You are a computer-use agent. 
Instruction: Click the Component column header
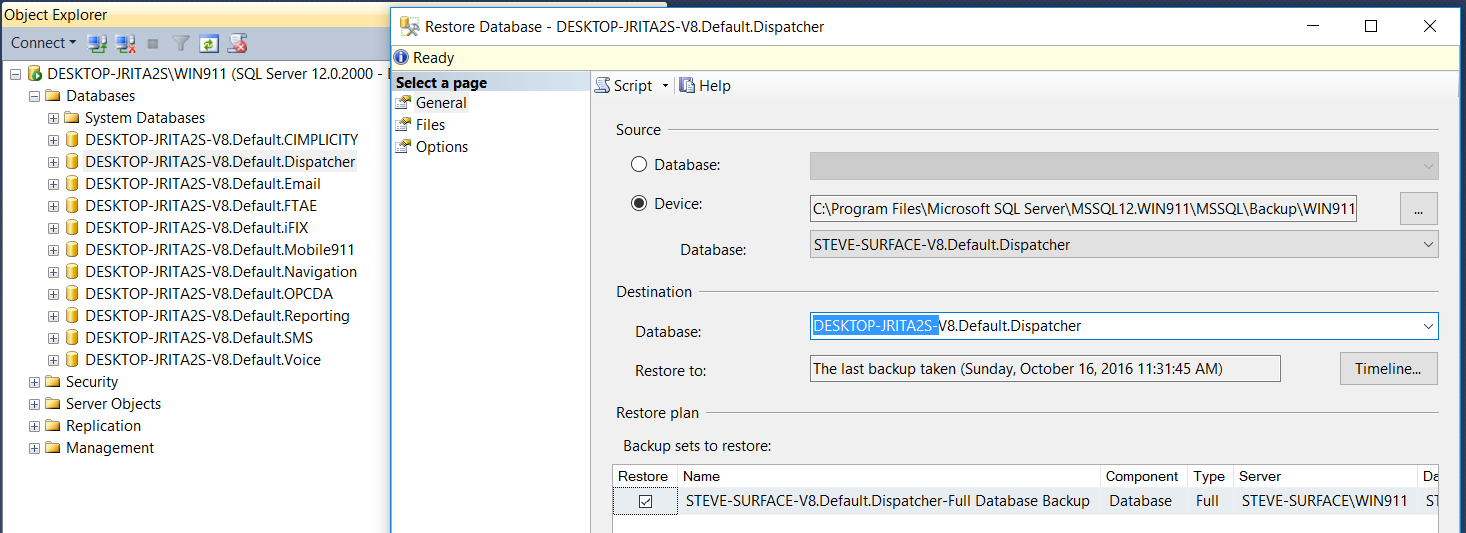coord(1145,476)
